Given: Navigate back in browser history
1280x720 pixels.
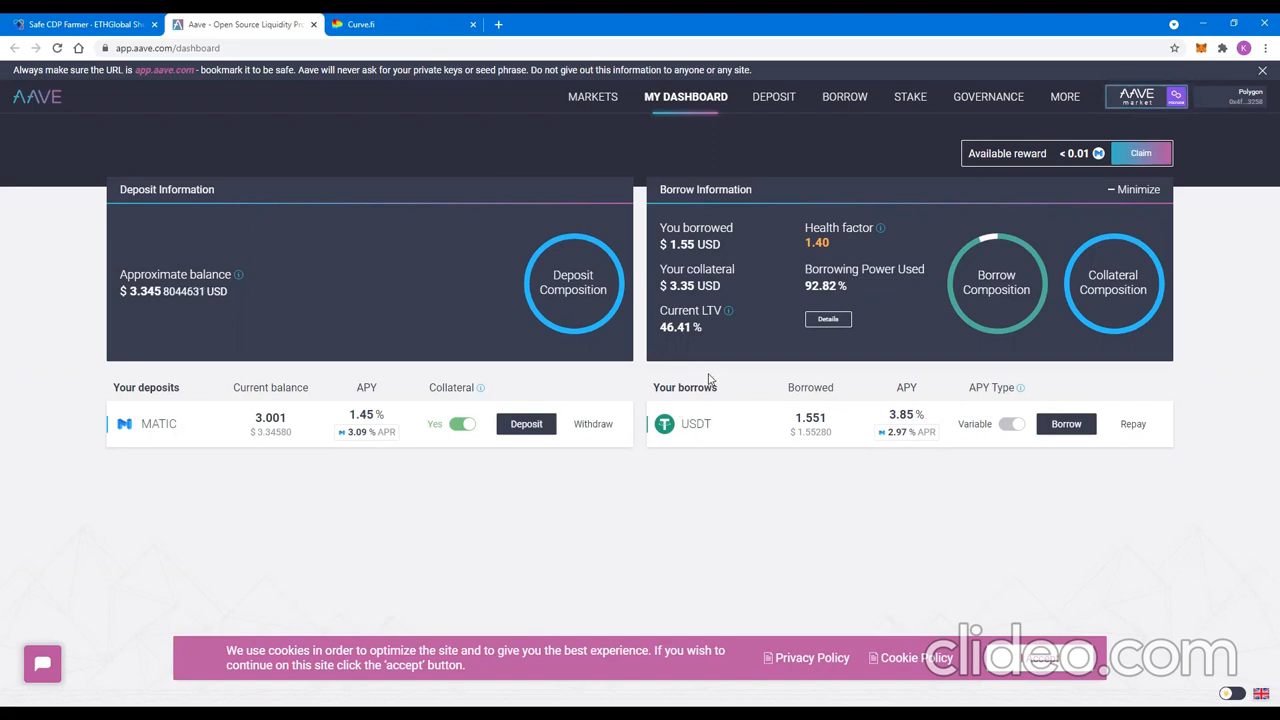Looking at the screenshot, I should (x=14, y=48).
